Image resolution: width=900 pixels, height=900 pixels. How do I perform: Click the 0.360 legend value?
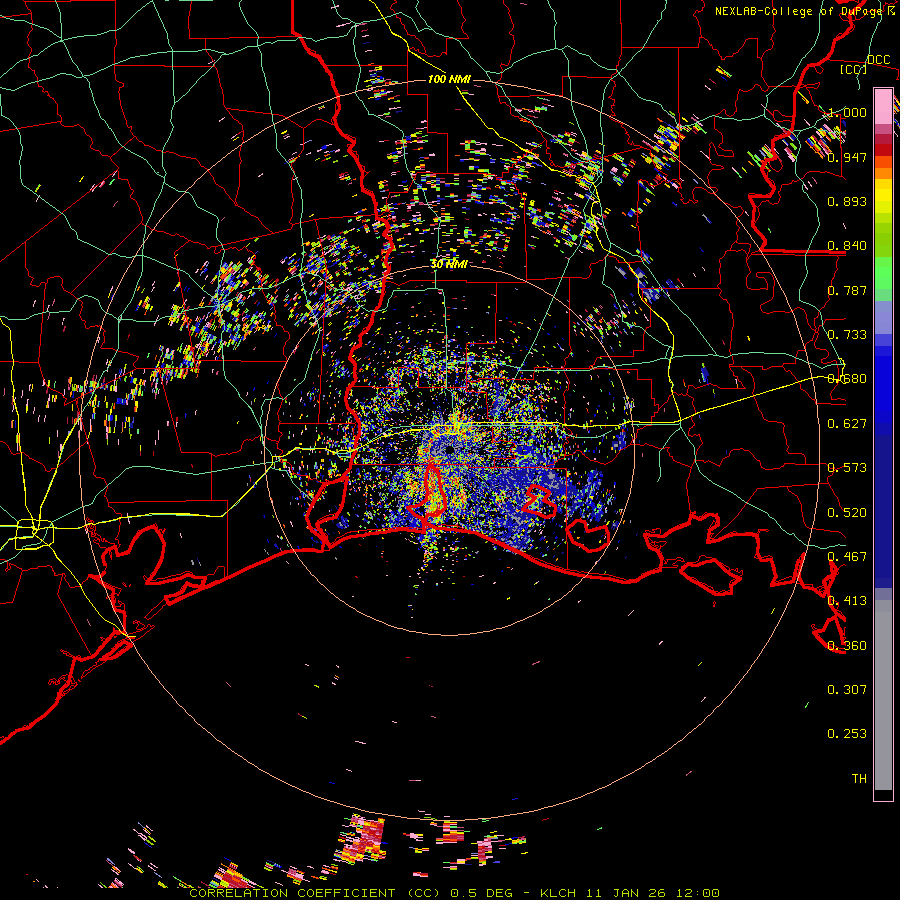click(x=847, y=646)
